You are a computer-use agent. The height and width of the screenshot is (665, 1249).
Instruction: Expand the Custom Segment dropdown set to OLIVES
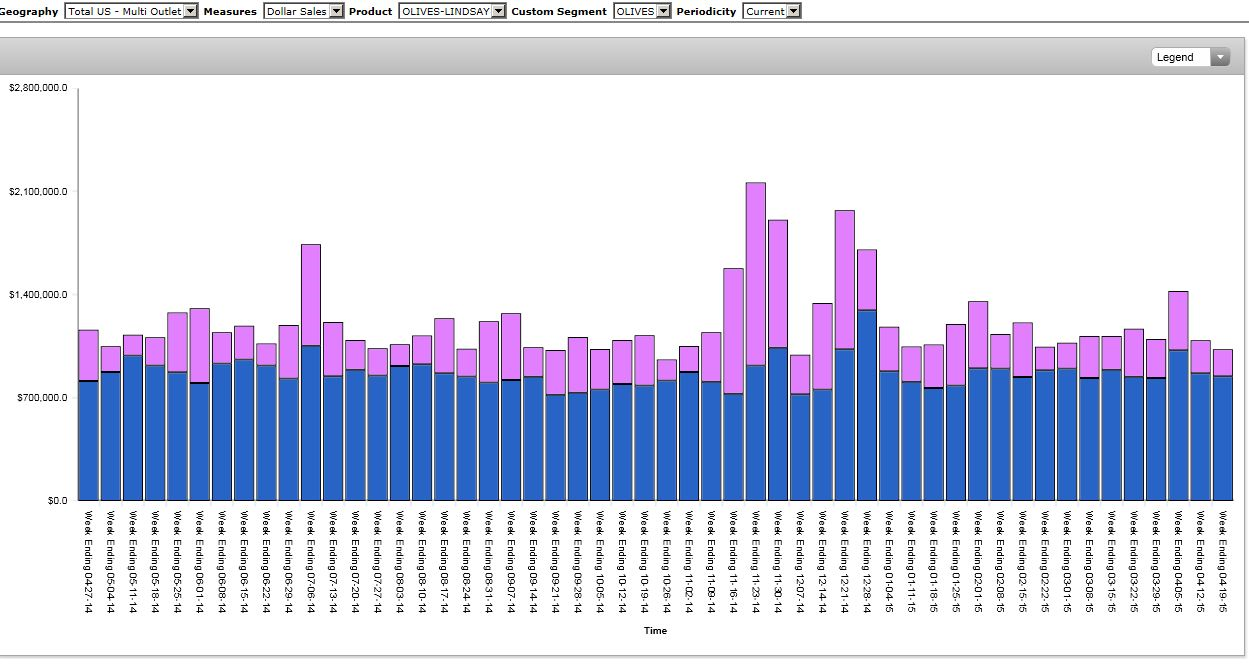tap(642, 11)
